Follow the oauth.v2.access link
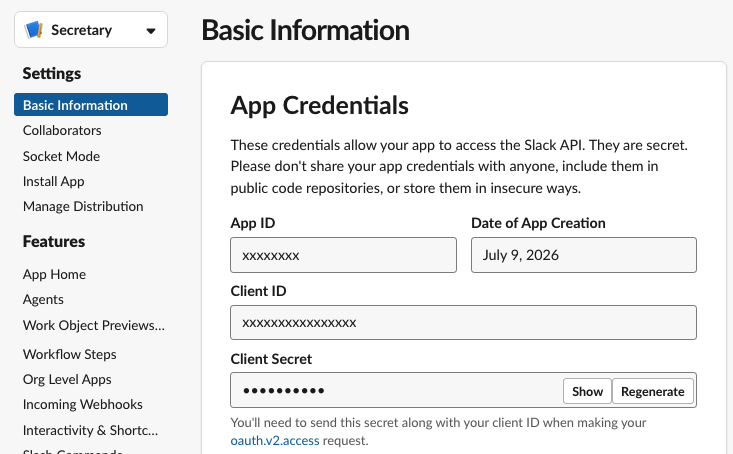Viewport: 733px width, 454px height. 275,440
